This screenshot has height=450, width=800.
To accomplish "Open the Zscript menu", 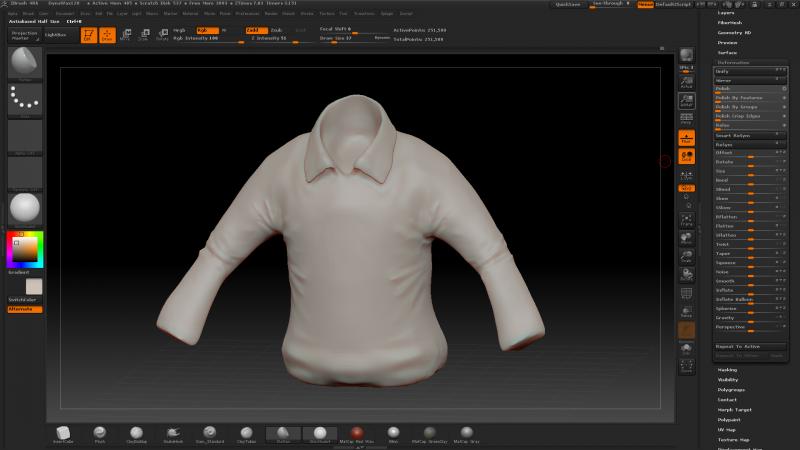I will pos(406,14).
